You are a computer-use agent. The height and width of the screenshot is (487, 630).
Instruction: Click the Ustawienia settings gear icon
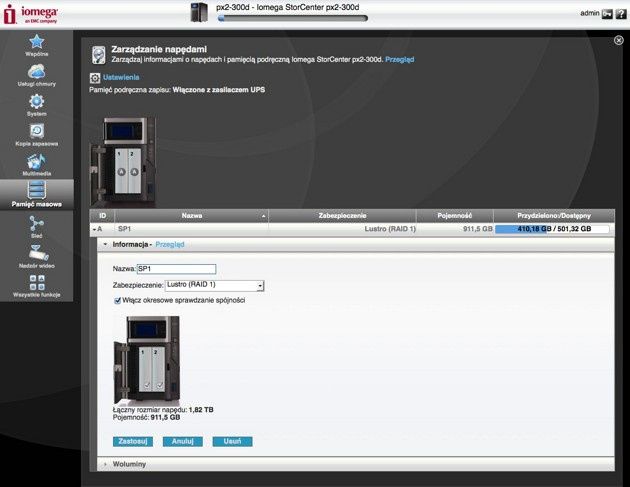coord(95,78)
